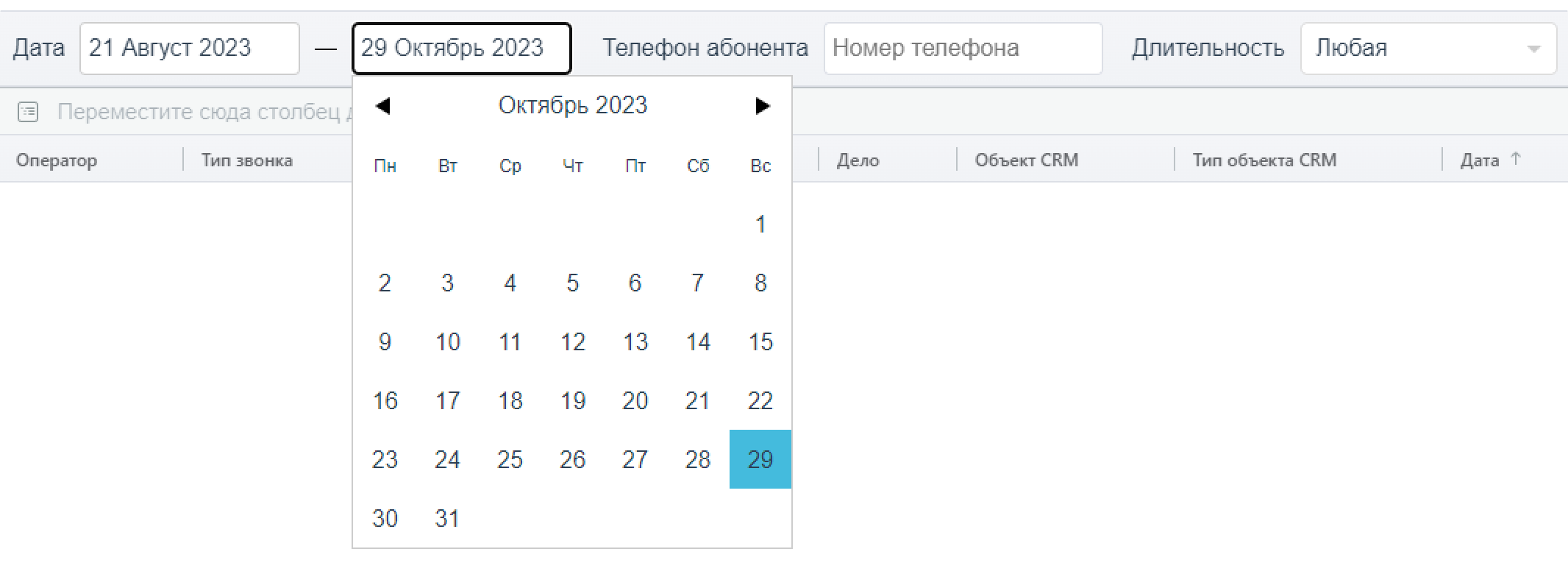The height and width of the screenshot is (574, 1568).
Task: Click the Тип звонка column header
Action: (247, 160)
